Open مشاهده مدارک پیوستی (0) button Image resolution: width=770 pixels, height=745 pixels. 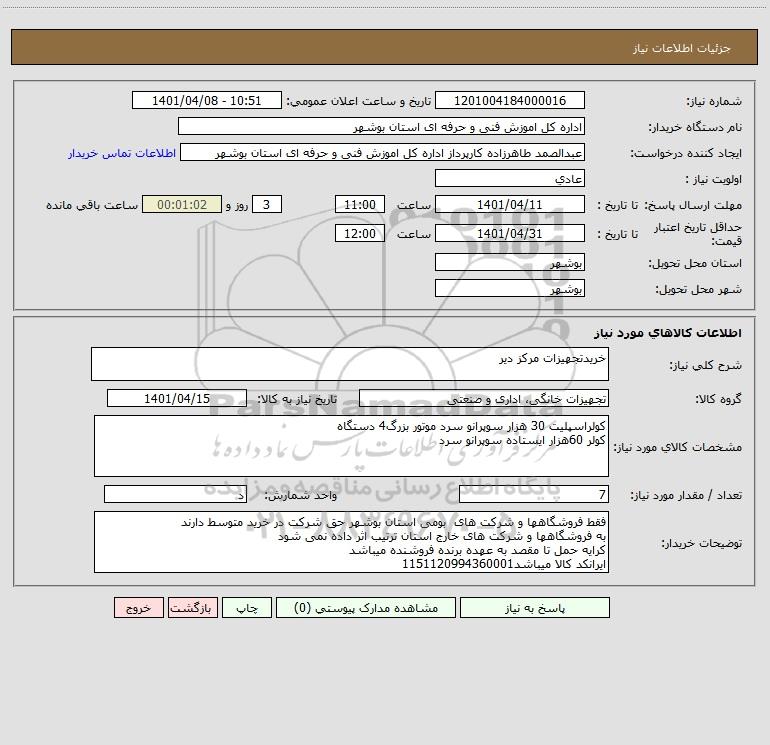366,607
